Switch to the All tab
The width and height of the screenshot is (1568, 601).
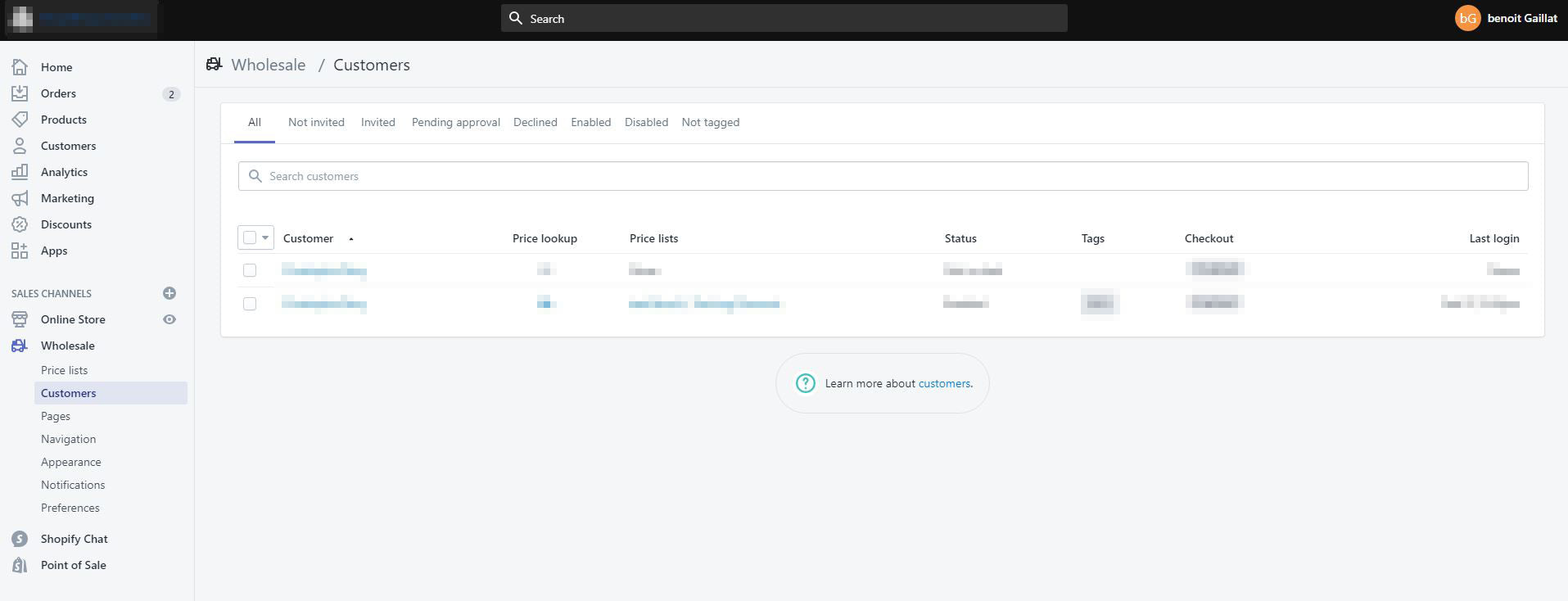(255, 122)
